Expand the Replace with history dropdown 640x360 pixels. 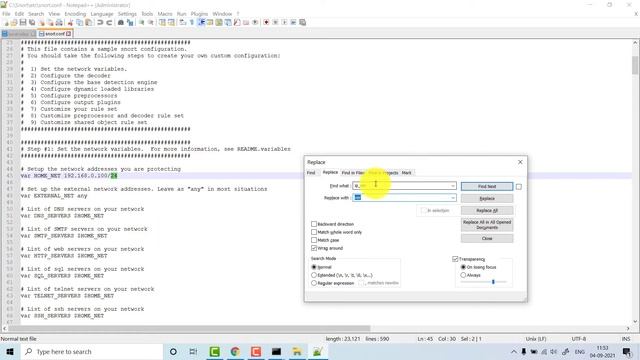tap(453, 198)
